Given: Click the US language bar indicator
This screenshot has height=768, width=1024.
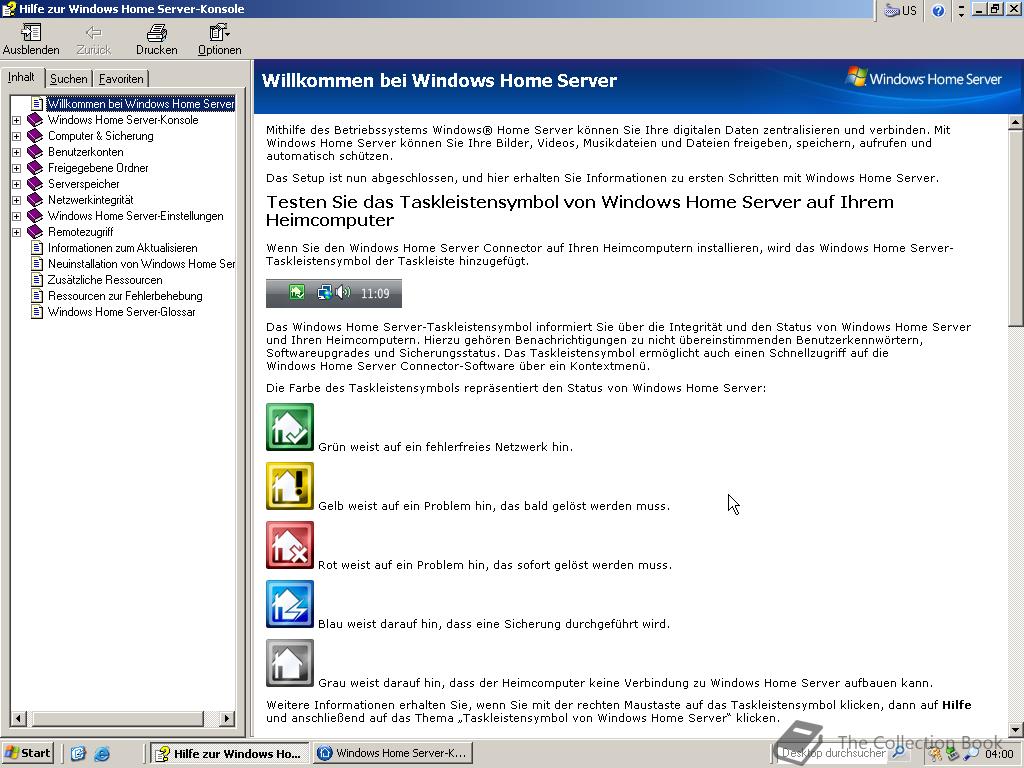Looking at the screenshot, I should click(x=901, y=10).
